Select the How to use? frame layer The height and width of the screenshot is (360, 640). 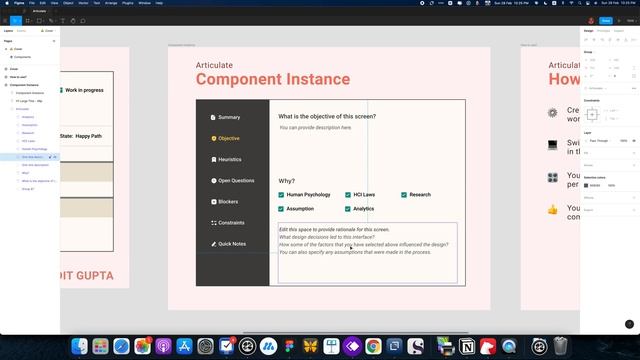click(18, 77)
